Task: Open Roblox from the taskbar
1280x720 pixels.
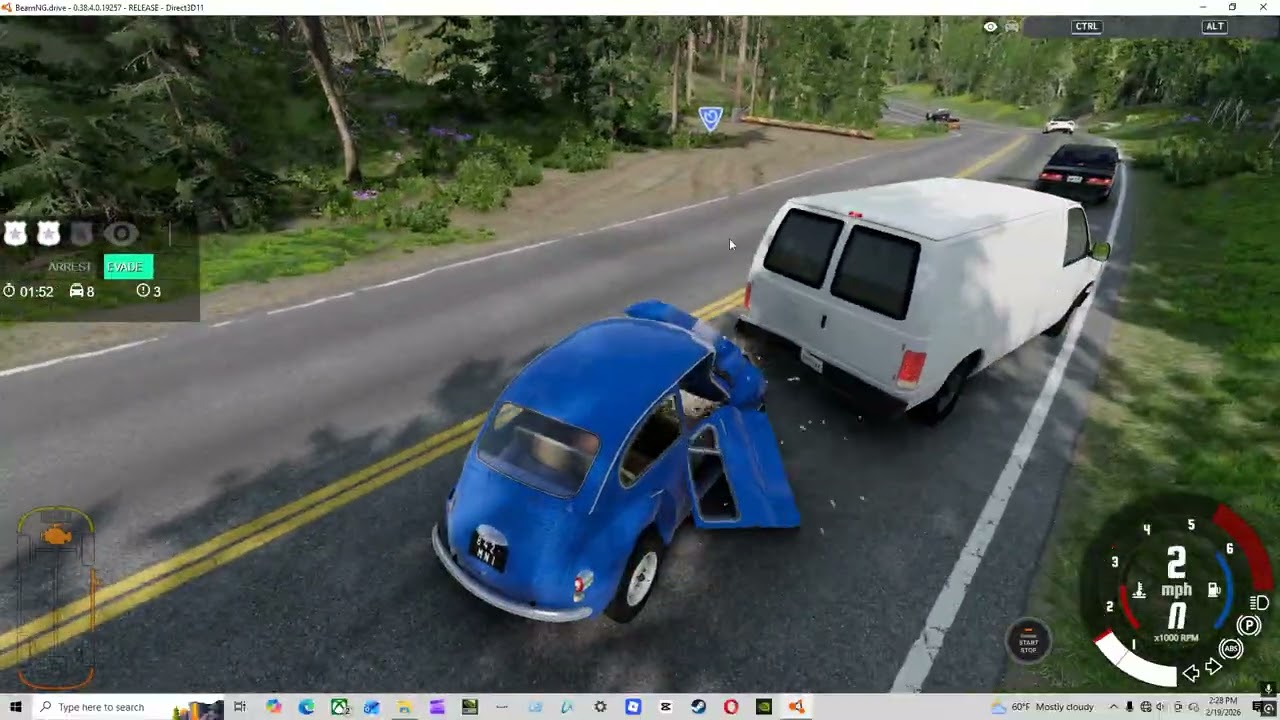Action: click(632, 707)
